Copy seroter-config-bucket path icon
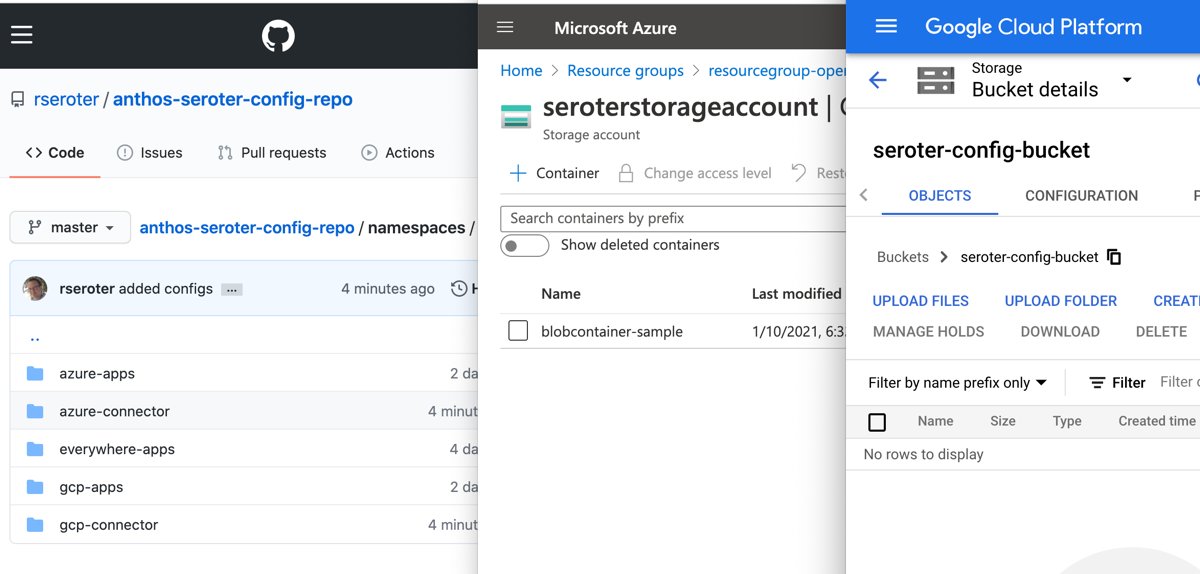The height and width of the screenshot is (574, 1200). [1114, 257]
